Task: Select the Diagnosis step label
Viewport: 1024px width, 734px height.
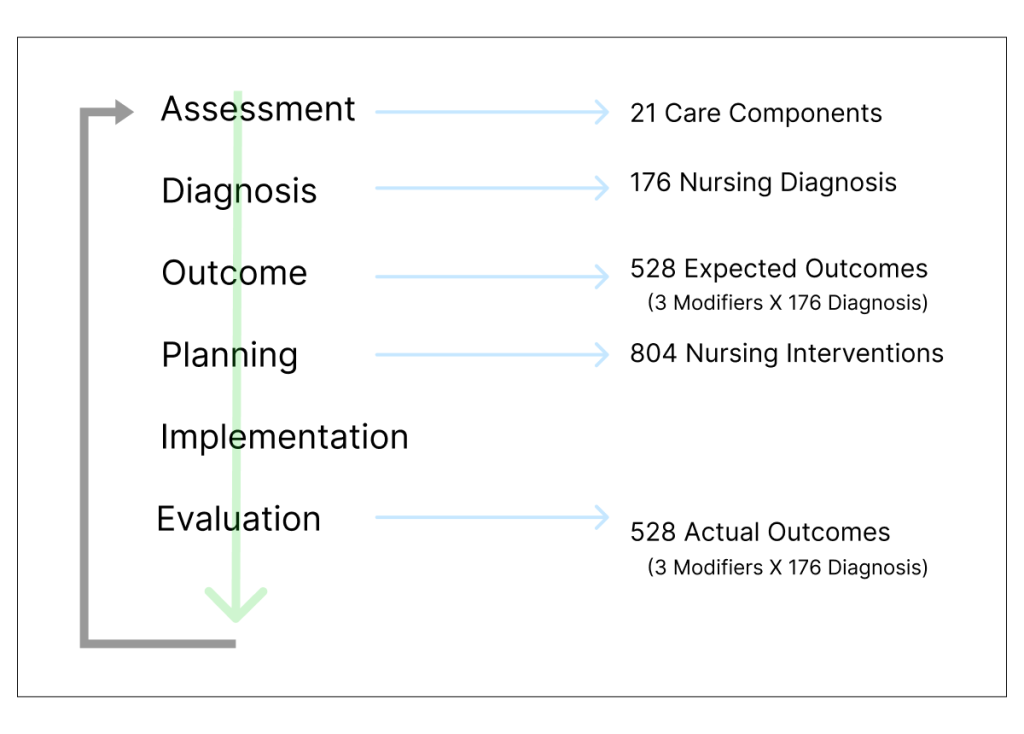Action: (x=239, y=191)
